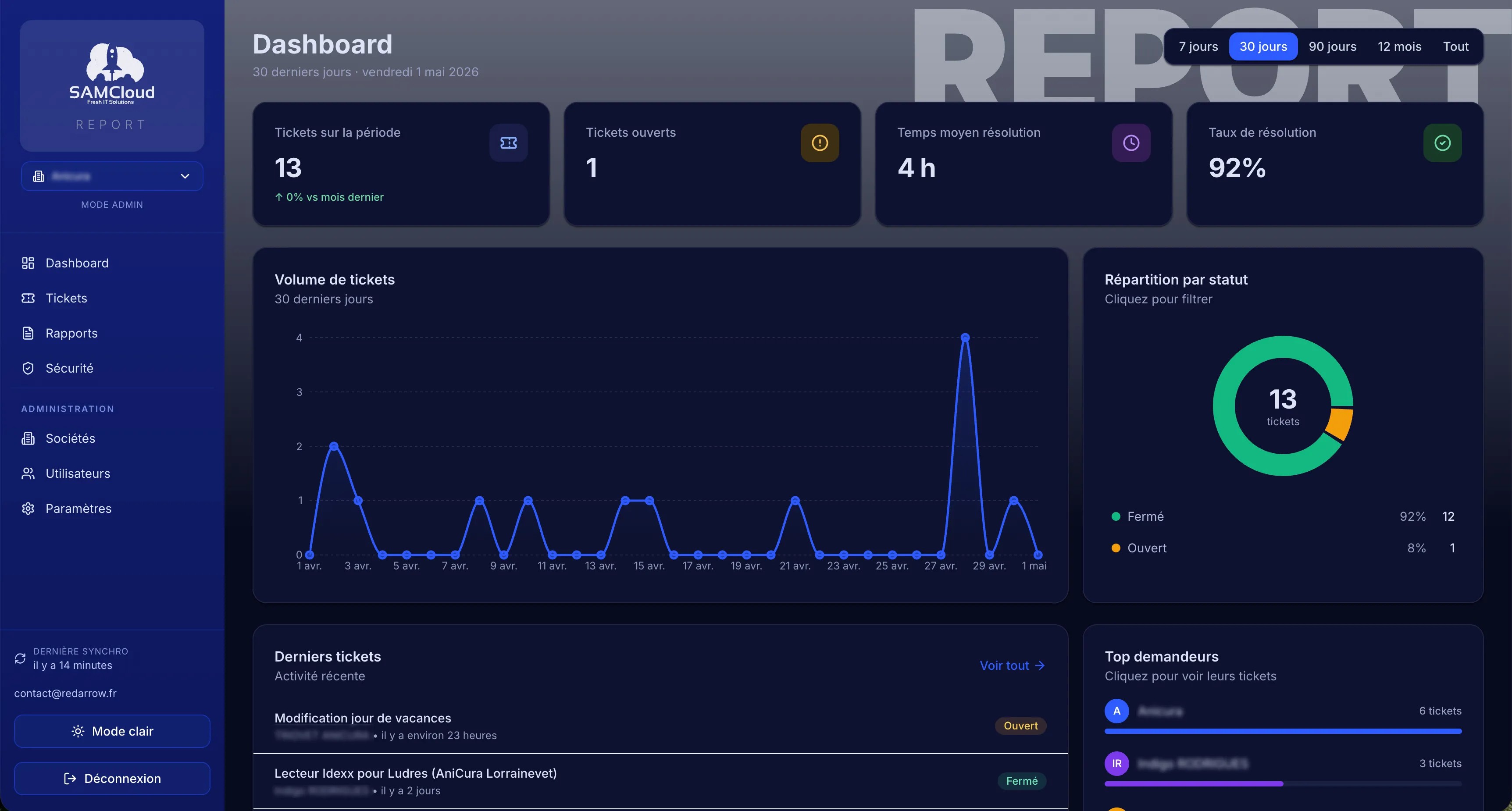Click the center 13 tickets donut total
The width and height of the screenshot is (1512, 811).
(1283, 406)
